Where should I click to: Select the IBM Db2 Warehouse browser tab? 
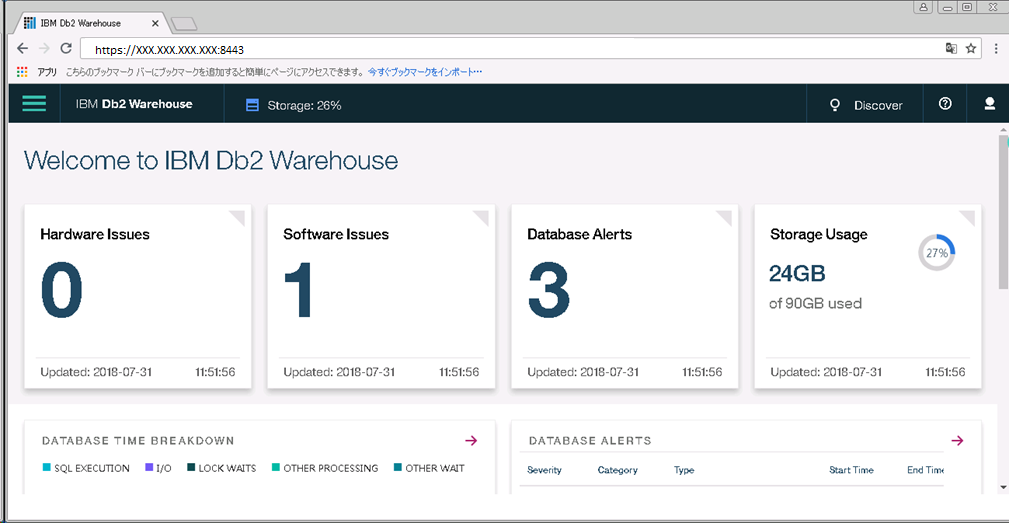click(90, 23)
